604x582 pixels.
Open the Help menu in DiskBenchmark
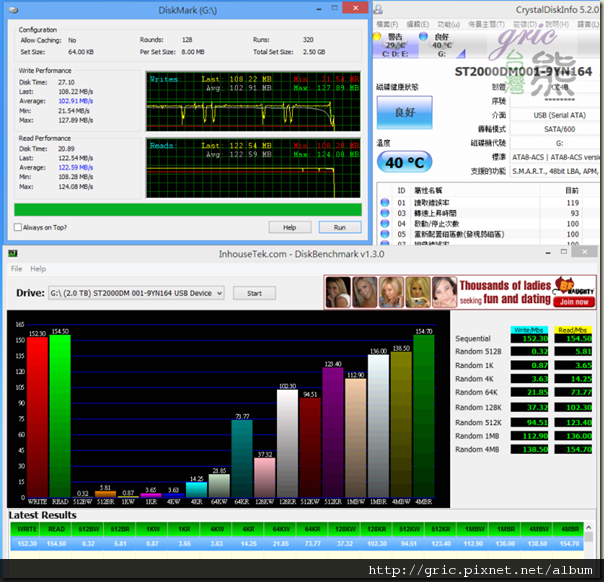pos(38,269)
